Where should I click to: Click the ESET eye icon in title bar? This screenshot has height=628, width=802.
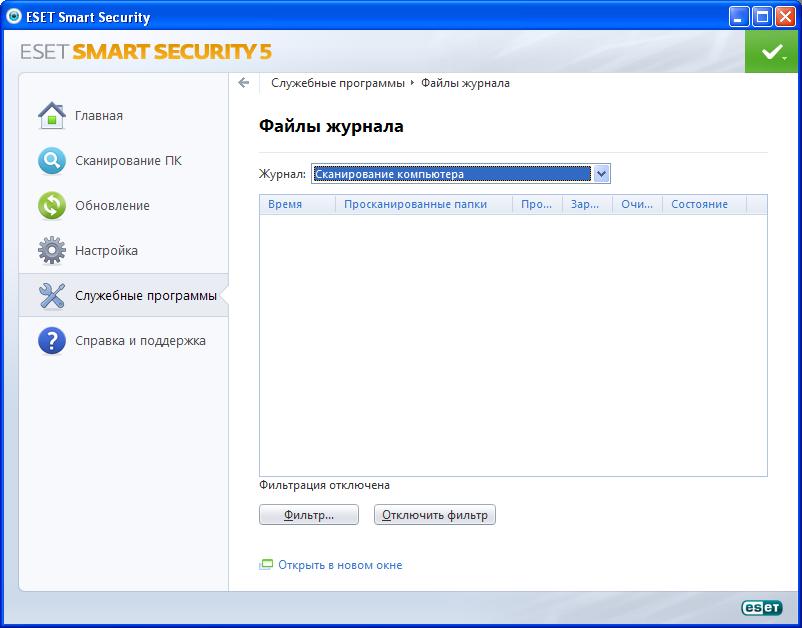14,17
